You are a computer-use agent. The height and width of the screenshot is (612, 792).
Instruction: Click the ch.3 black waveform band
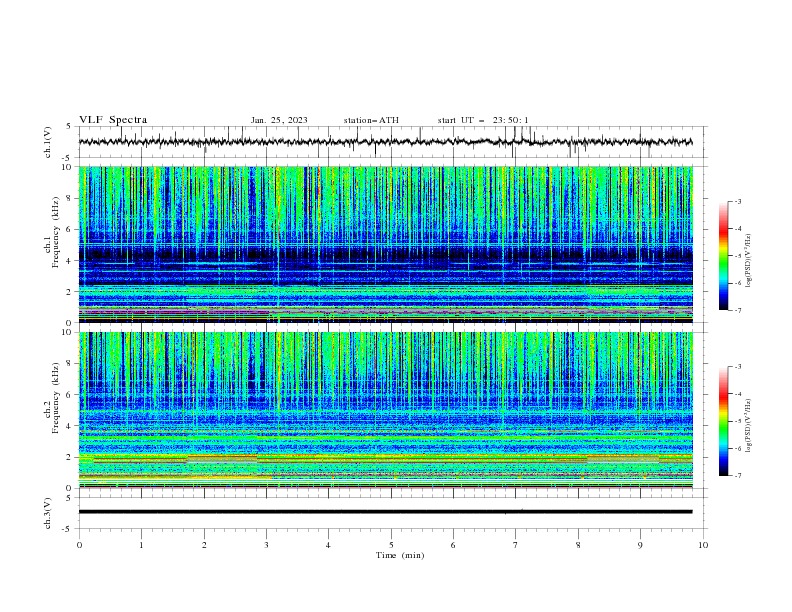point(385,512)
